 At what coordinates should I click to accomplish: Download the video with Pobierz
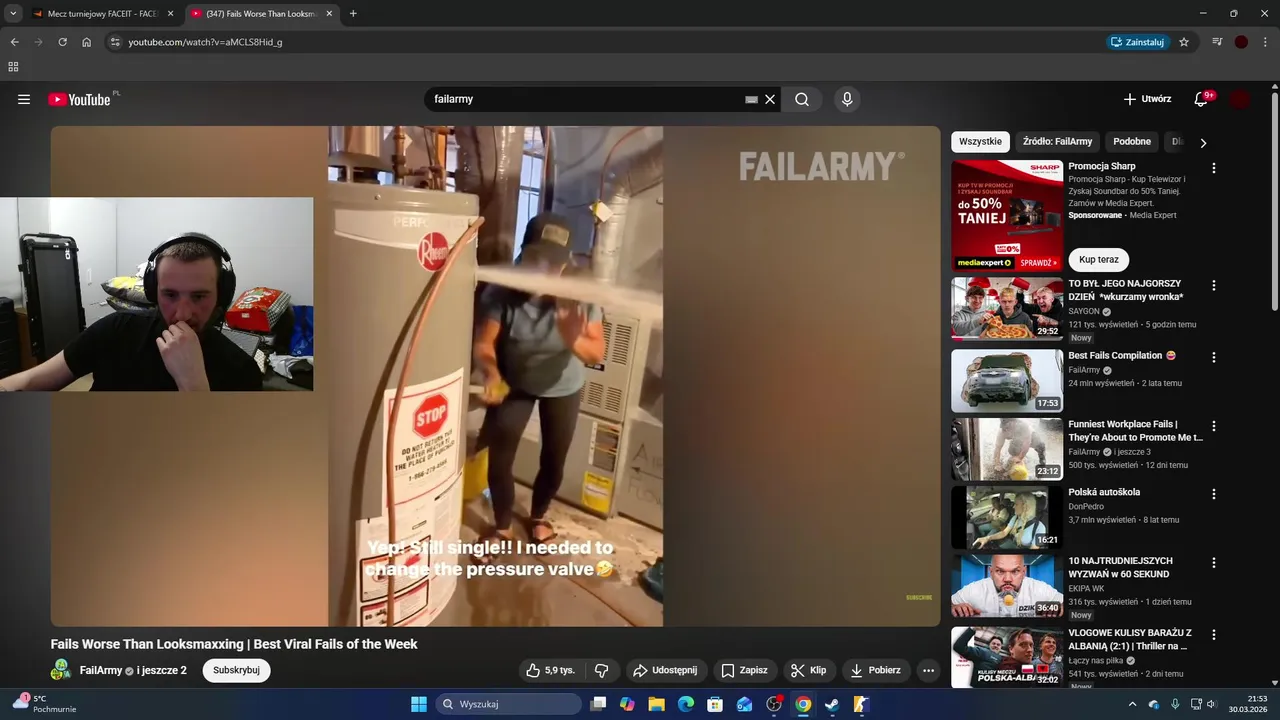click(876, 670)
